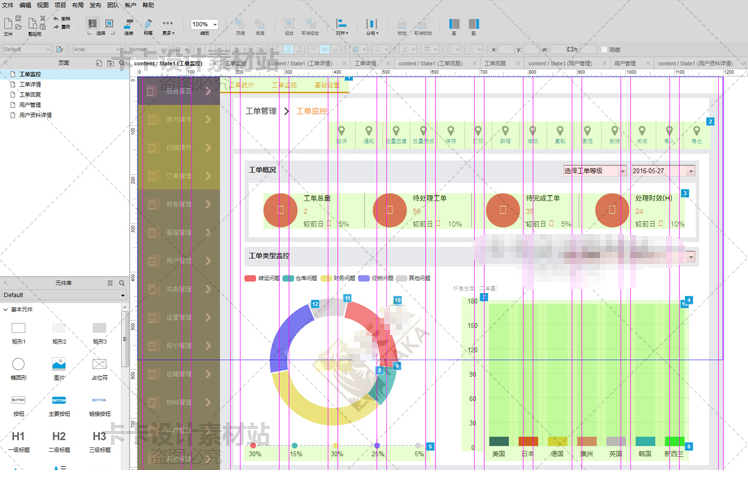Open the distribute 分布 dropdown

point(372,26)
